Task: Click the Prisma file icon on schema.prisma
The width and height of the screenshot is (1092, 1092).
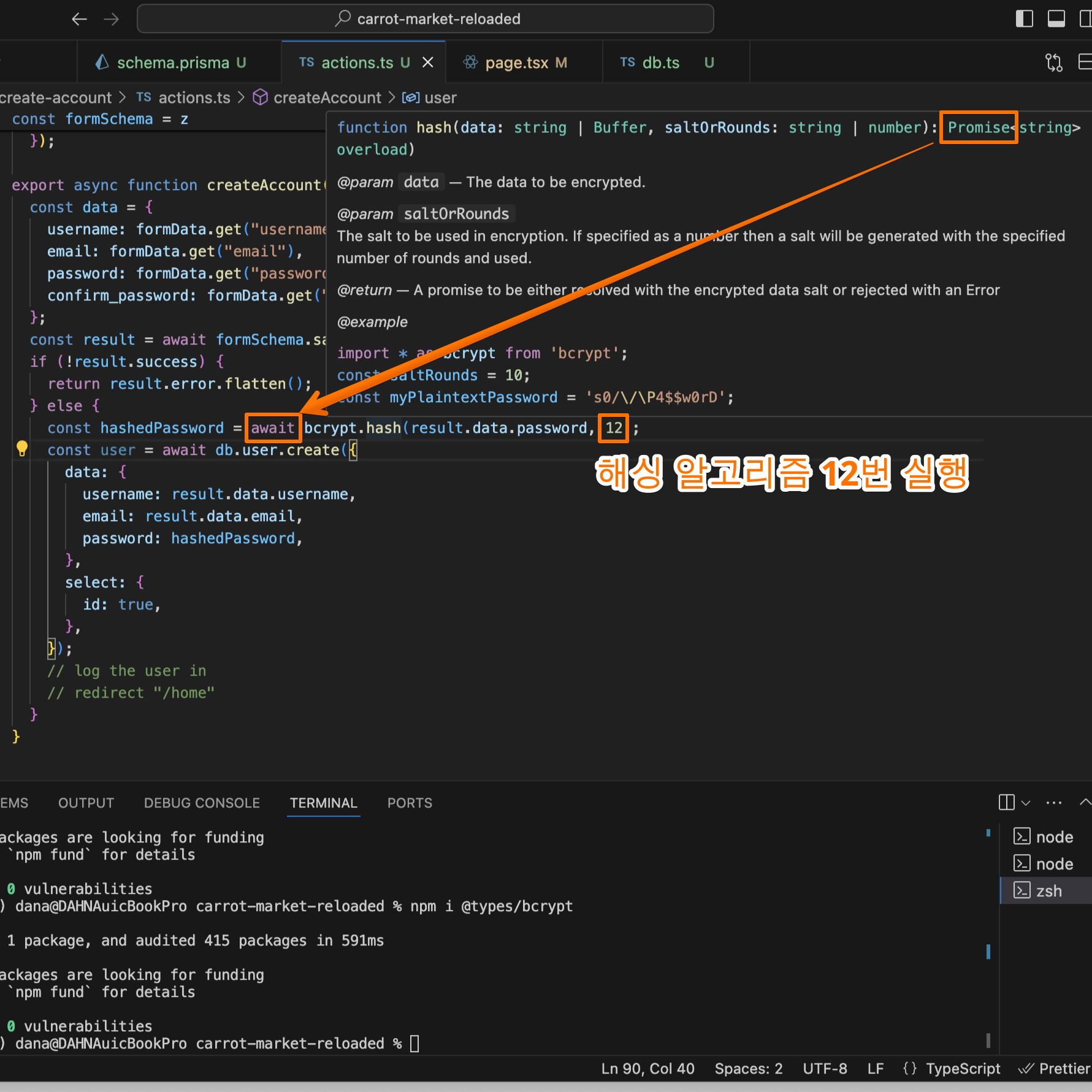Action: pos(102,62)
